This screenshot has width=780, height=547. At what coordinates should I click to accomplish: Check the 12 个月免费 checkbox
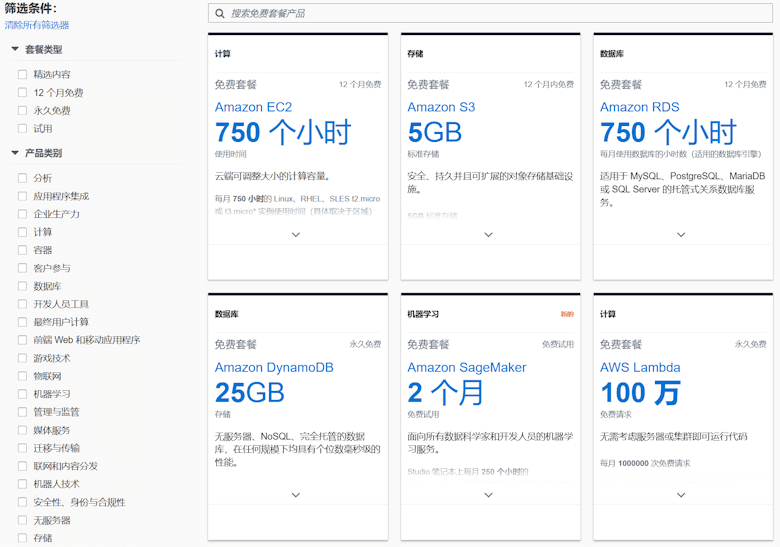(x=22, y=92)
